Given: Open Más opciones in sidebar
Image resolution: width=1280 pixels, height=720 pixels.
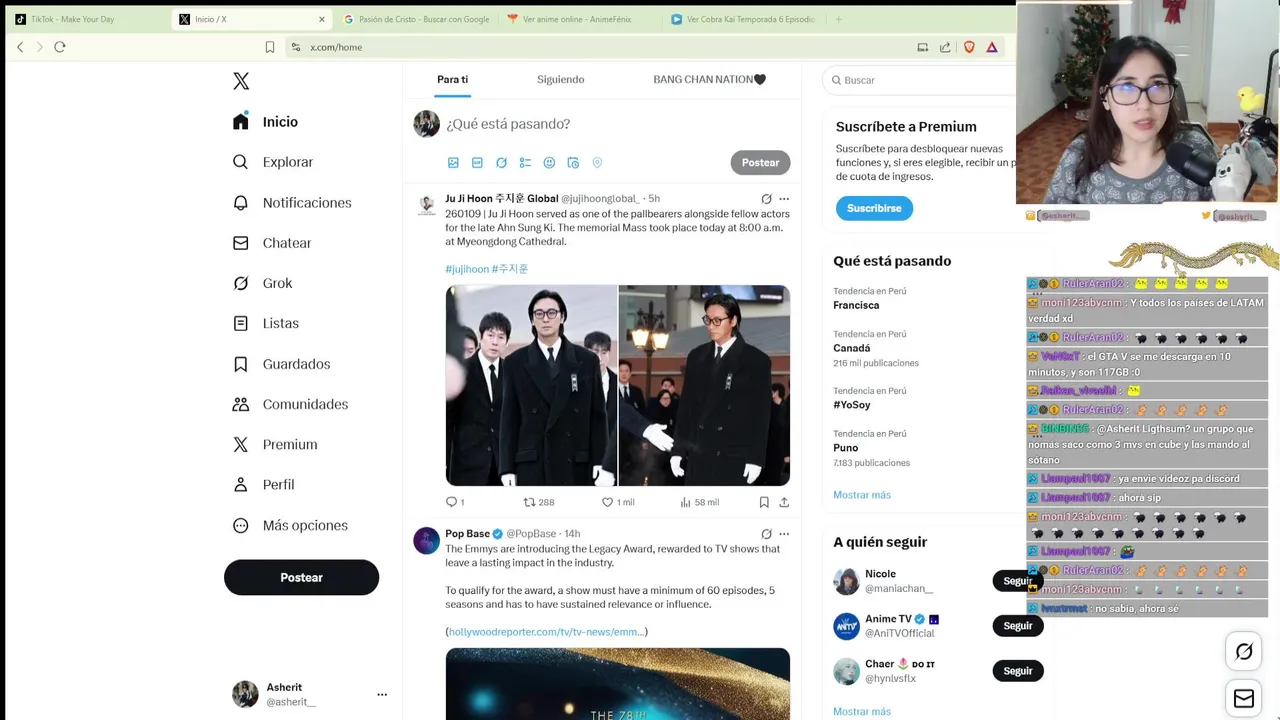Looking at the screenshot, I should point(290,525).
